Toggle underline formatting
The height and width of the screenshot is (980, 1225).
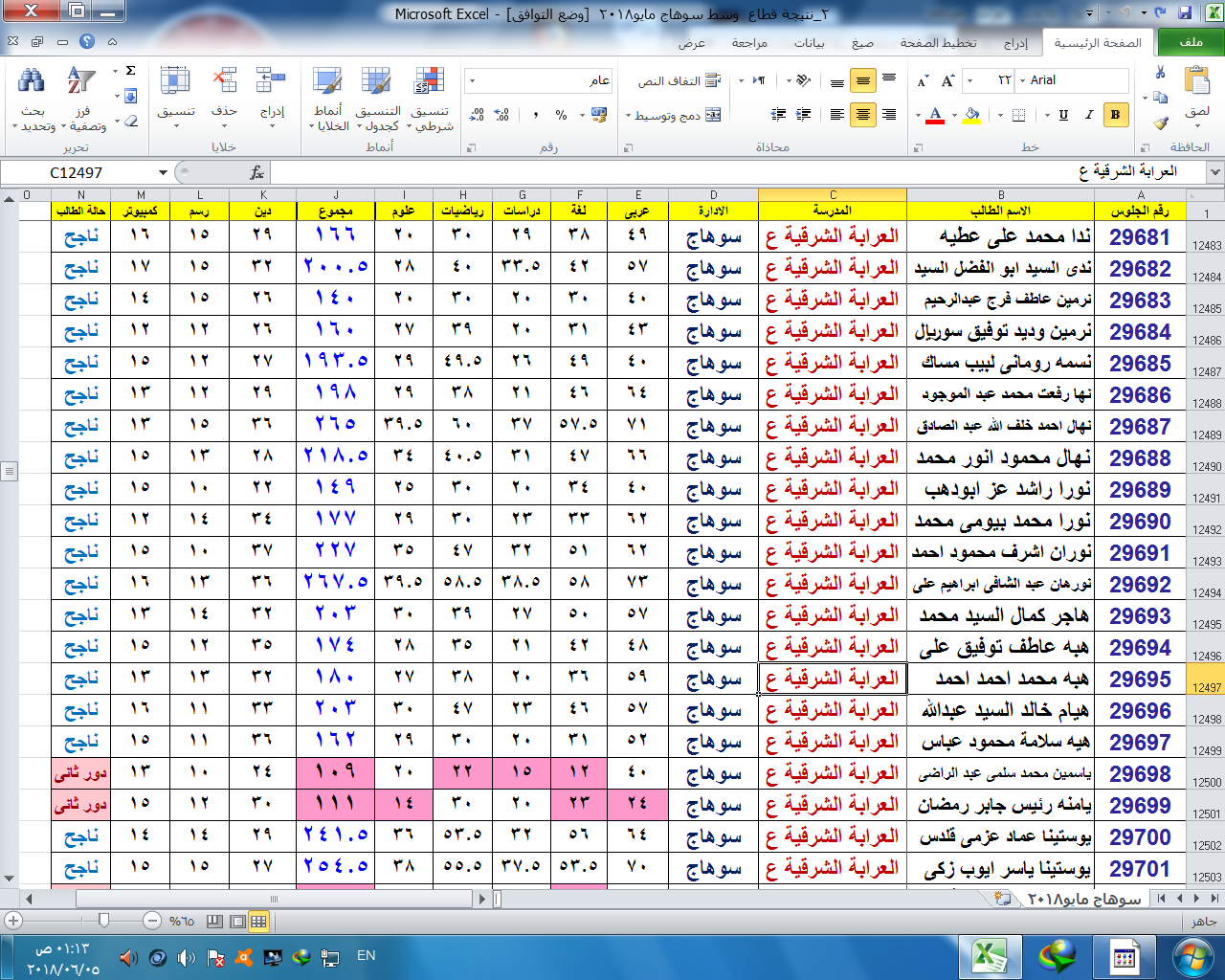[x=1063, y=115]
